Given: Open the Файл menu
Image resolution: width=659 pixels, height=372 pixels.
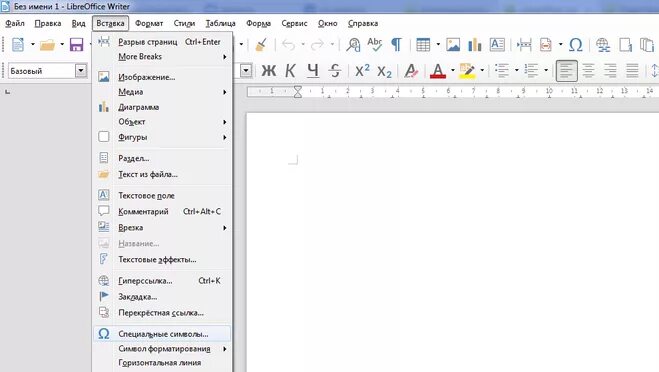Looking at the screenshot, I should tap(15, 23).
